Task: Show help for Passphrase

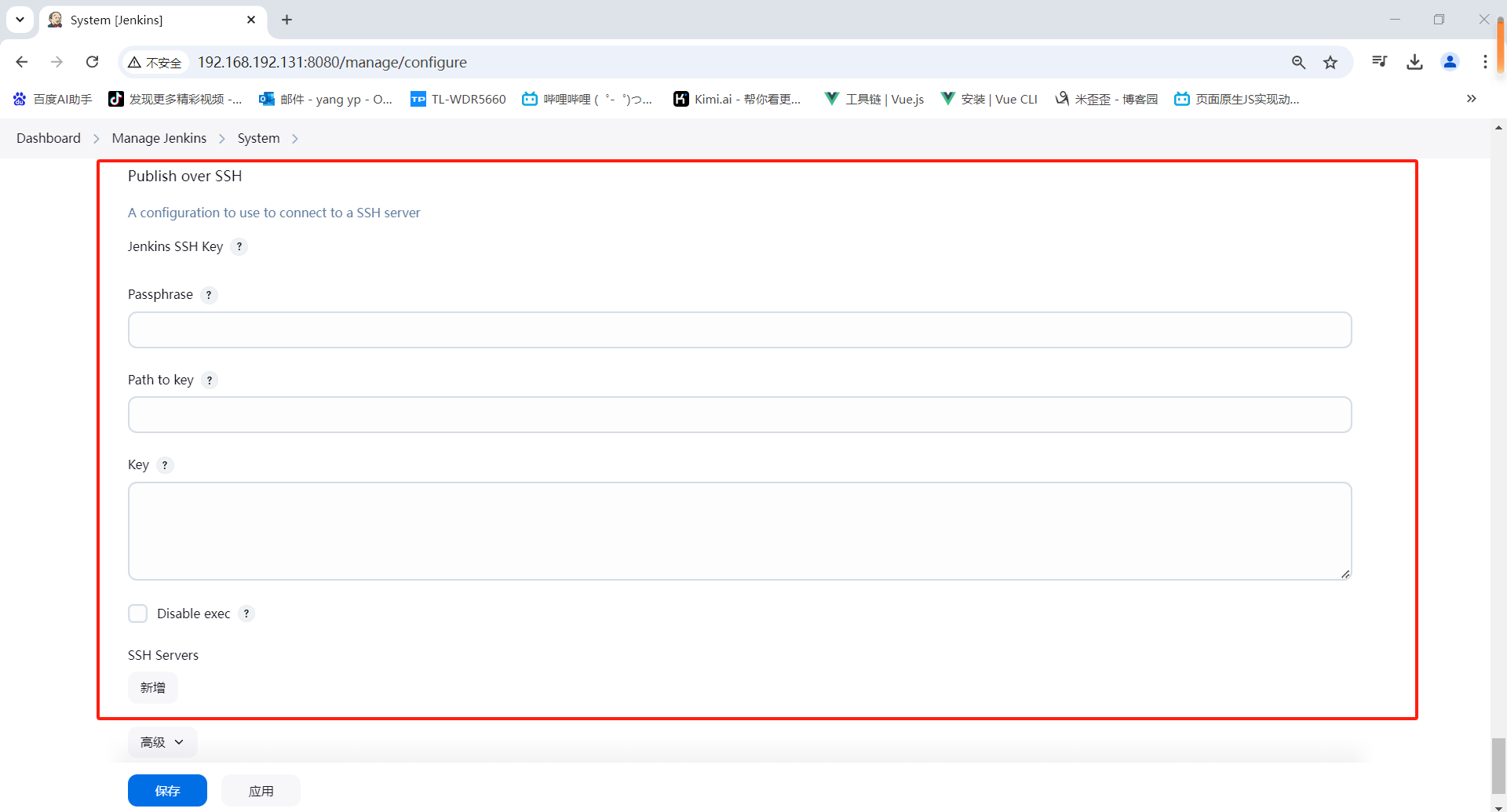Action: tap(209, 295)
